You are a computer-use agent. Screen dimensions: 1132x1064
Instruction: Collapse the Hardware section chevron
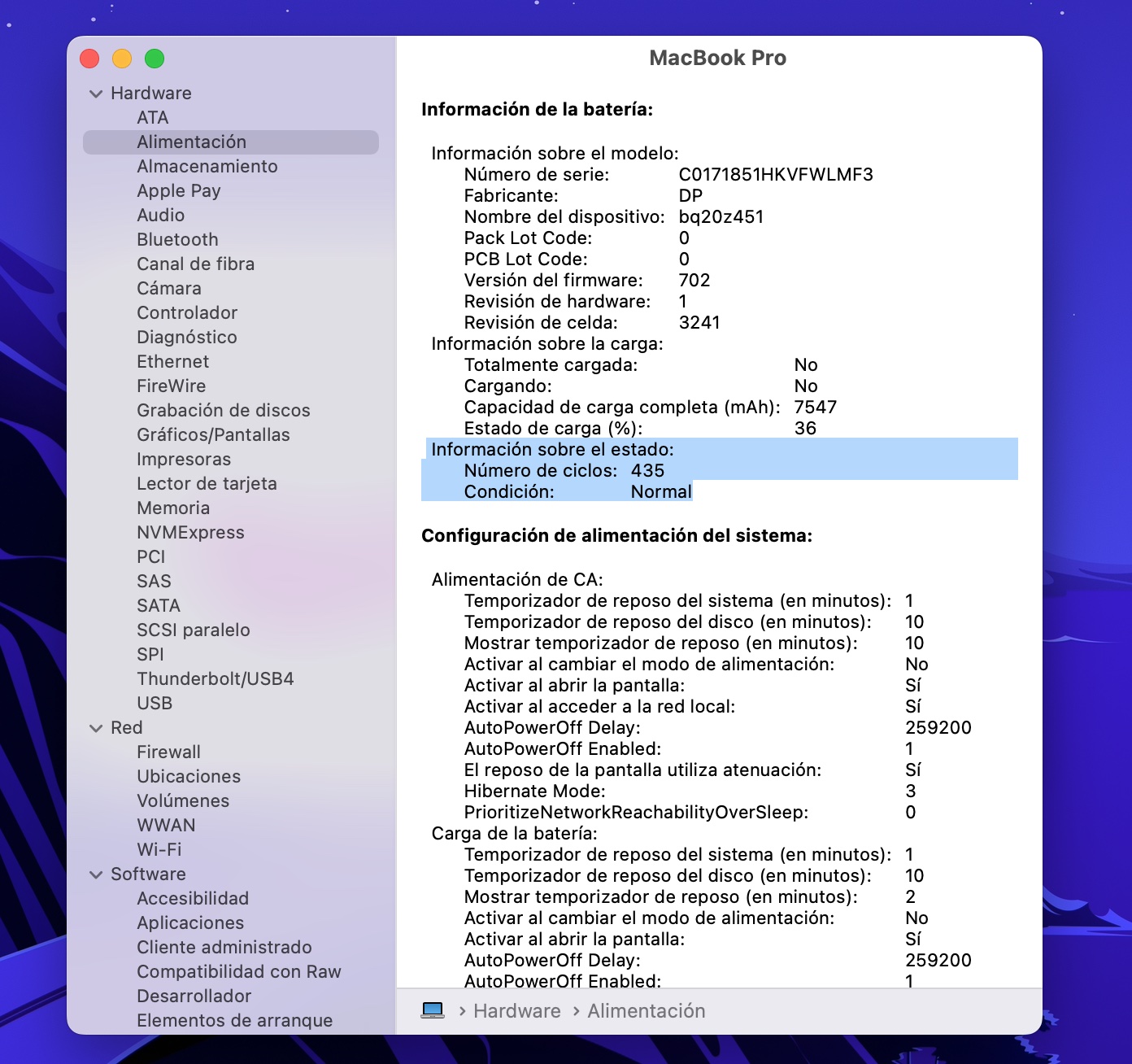[96, 94]
